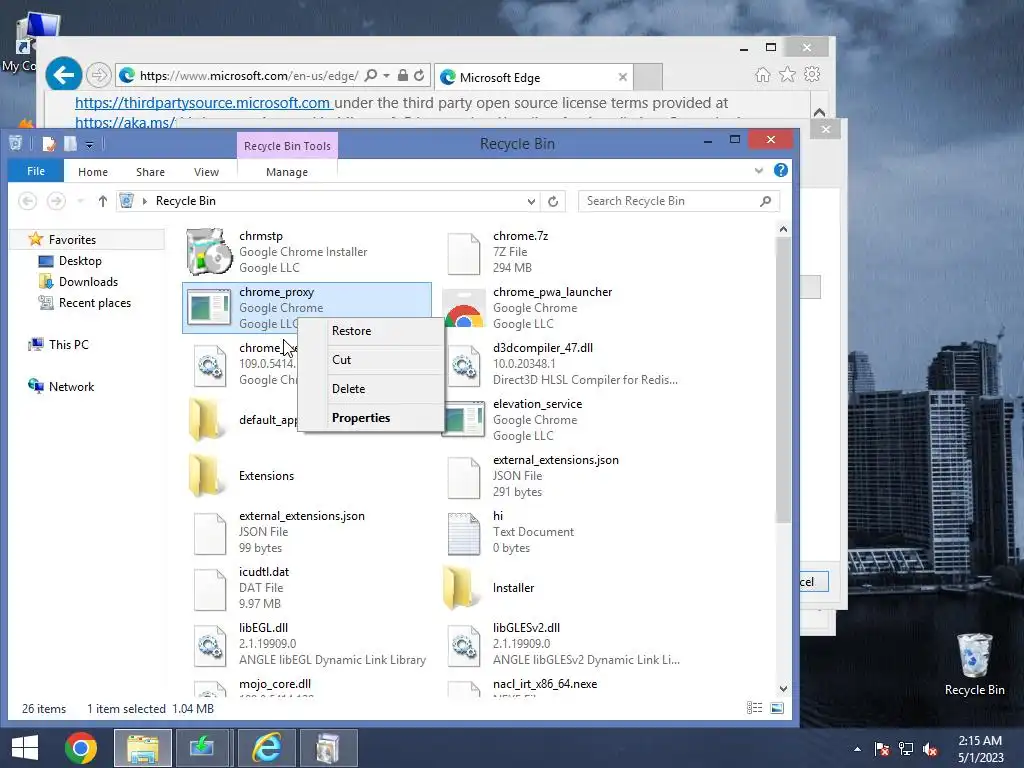
Task: Open recent locations dropdown arrow
Action: coord(80,201)
